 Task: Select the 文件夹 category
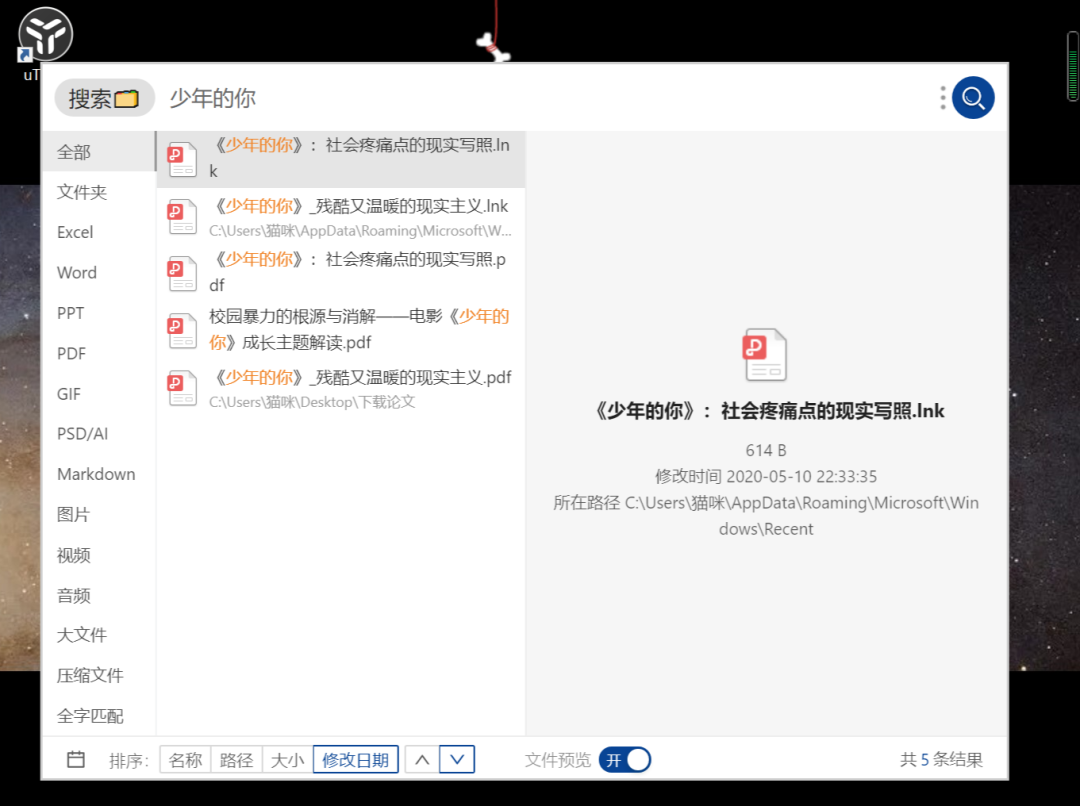point(98,192)
